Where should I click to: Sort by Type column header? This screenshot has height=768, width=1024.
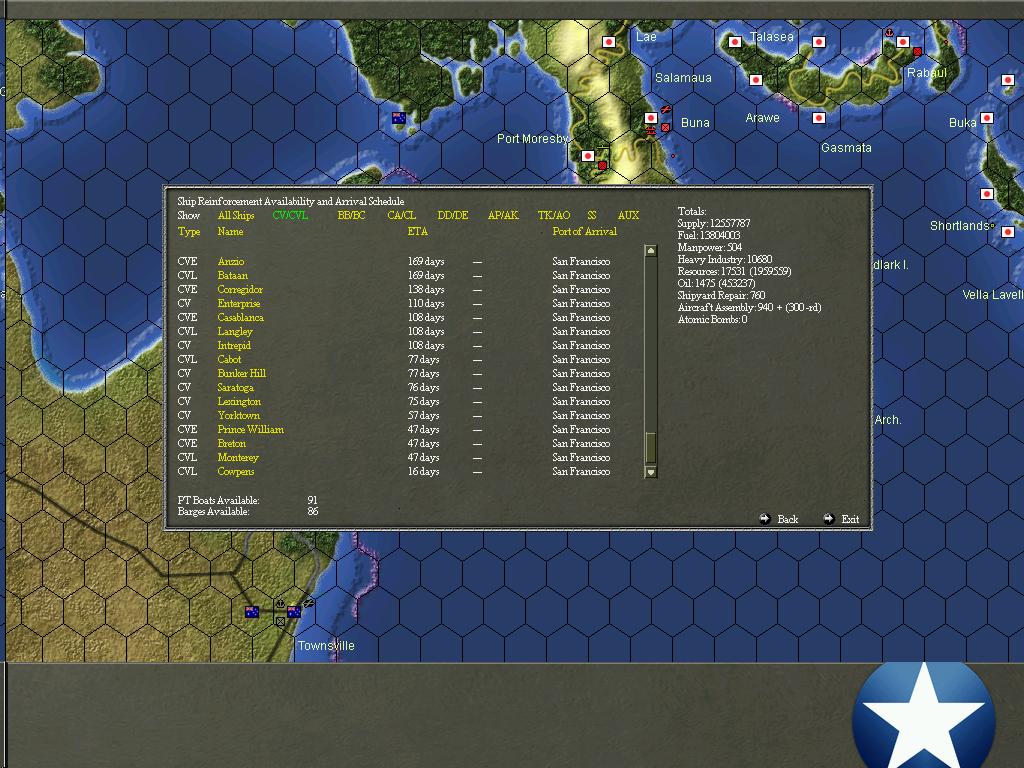point(189,231)
